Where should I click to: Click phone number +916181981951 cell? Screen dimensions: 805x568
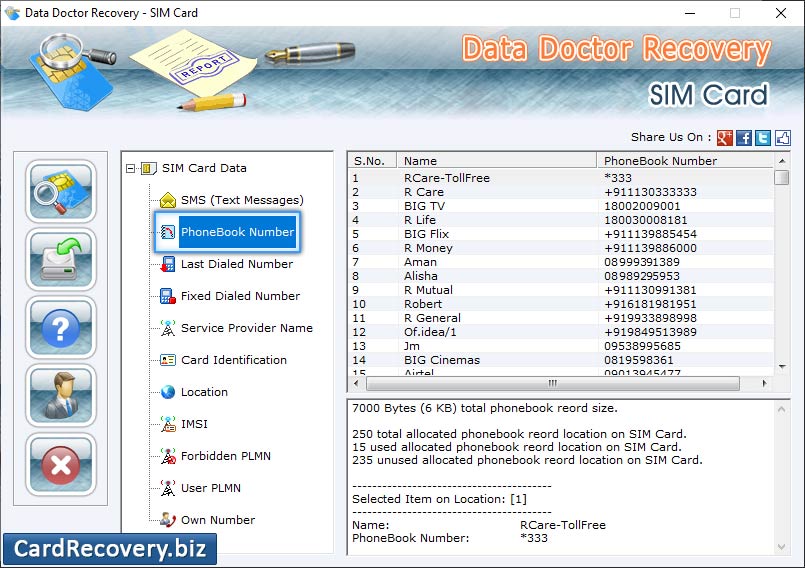[650, 304]
